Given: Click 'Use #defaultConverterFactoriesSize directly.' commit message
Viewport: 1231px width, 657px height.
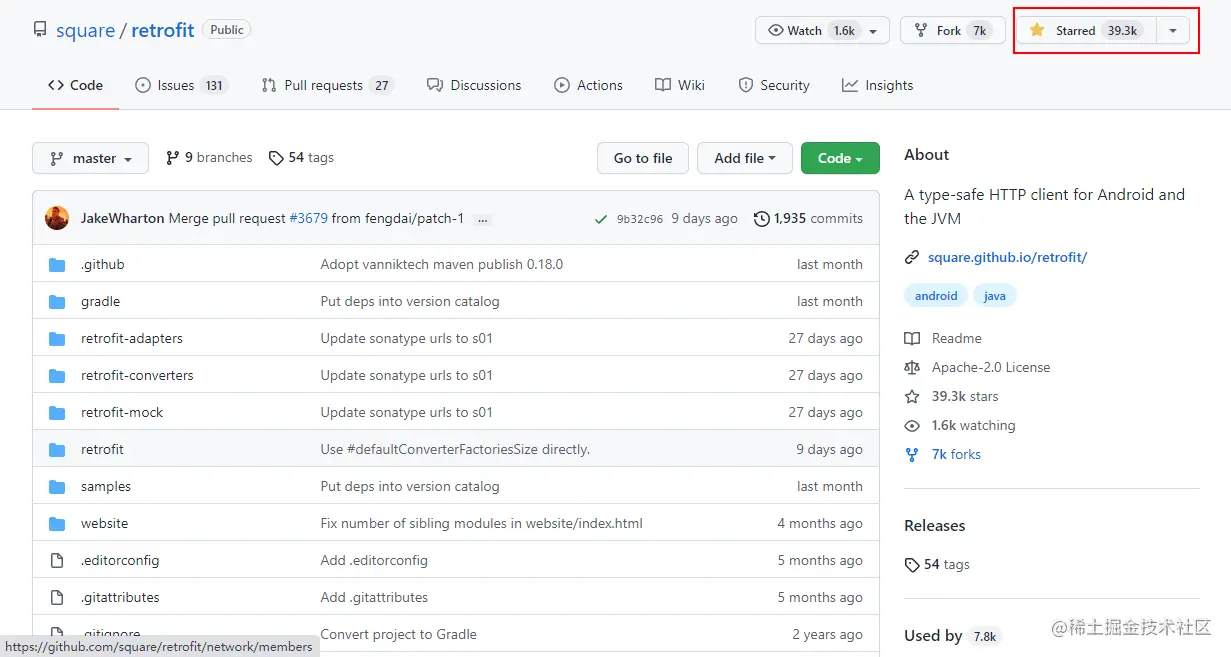Looking at the screenshot, I should pos(455,450).
